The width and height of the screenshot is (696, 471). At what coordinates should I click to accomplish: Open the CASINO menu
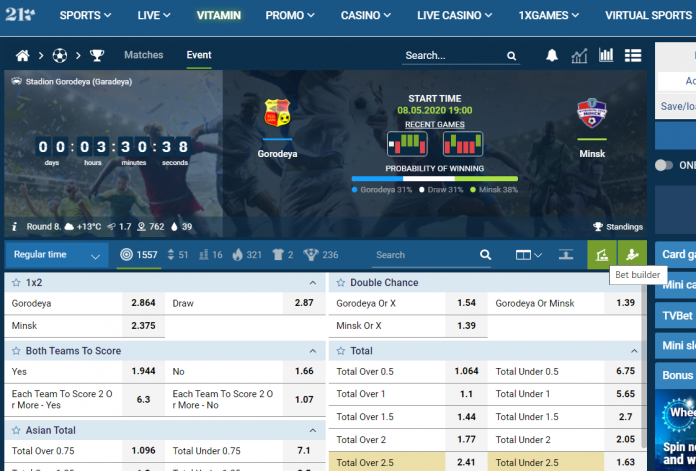click(366, 16)
